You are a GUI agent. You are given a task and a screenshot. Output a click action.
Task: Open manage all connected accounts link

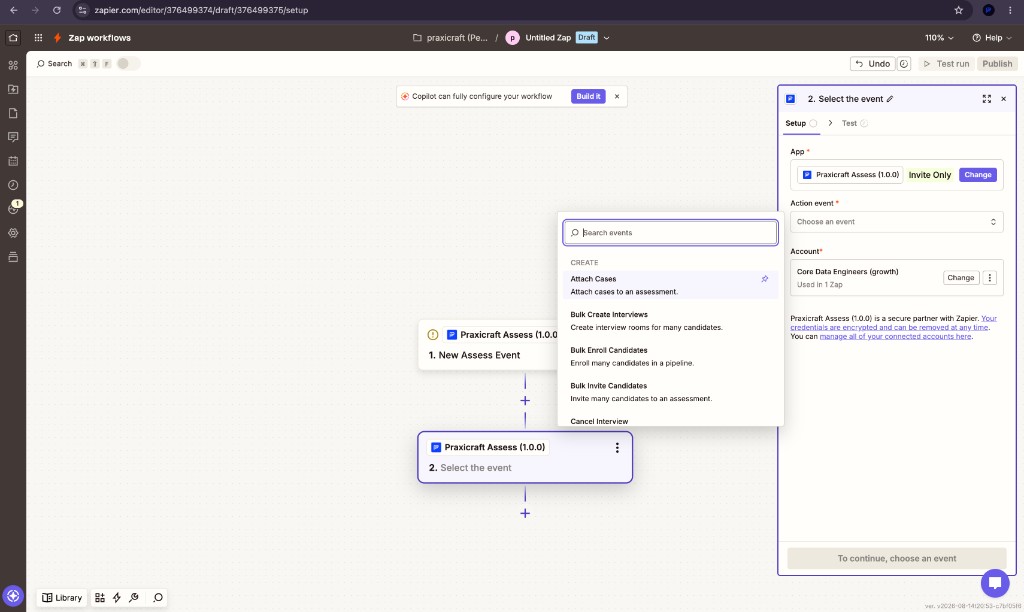[895, 336]
